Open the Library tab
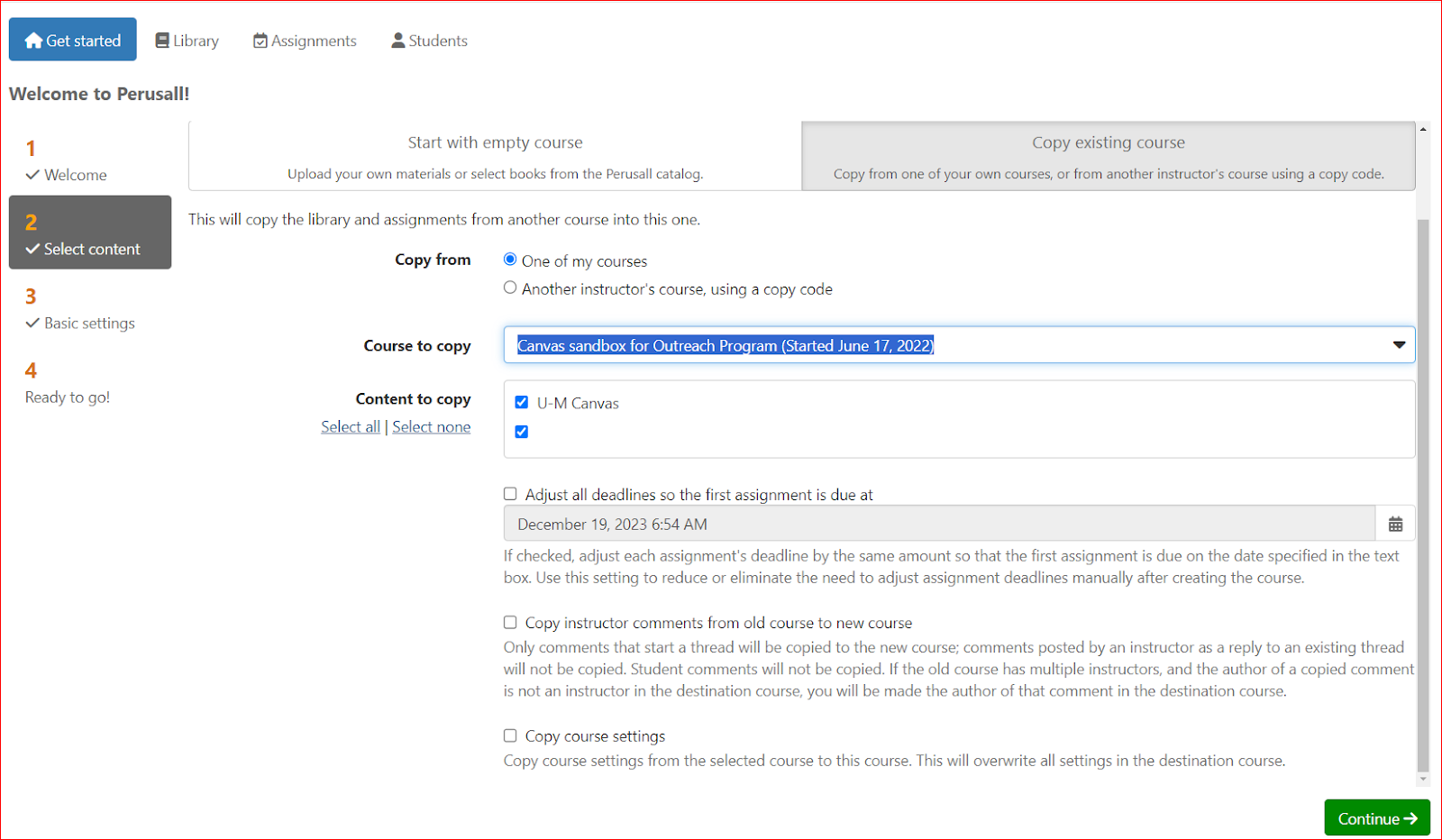The width and height of the screenshot is (1442, 840). [x=187, y=41]
